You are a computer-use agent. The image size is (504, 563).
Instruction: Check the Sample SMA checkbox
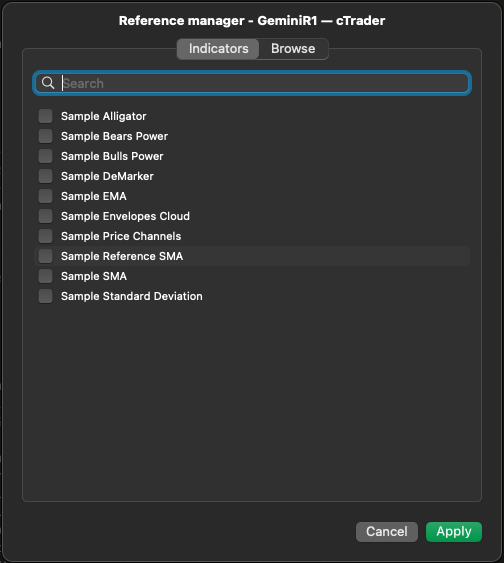point(46,276)
